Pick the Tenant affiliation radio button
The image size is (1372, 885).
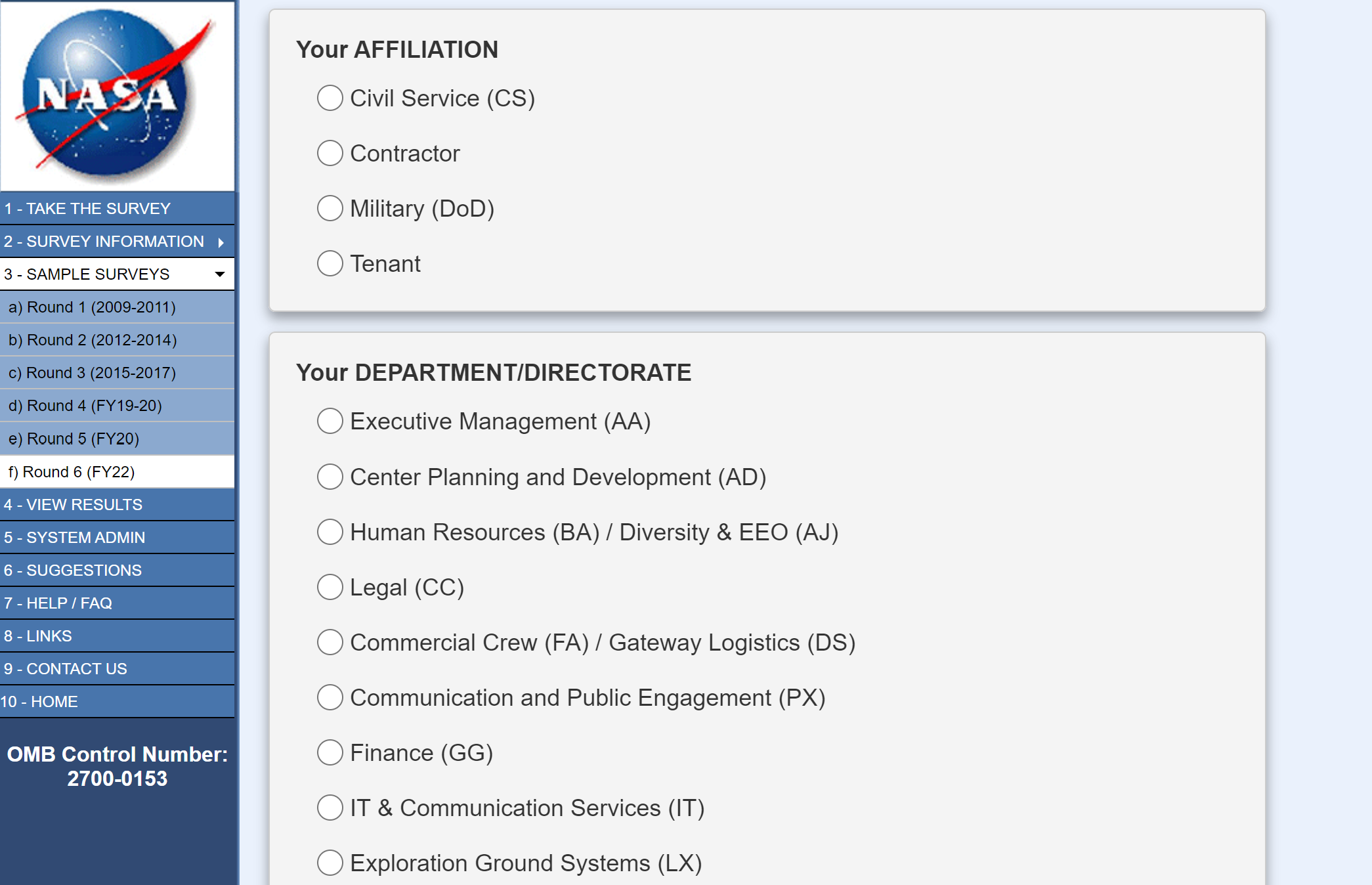tap(330, 264)
